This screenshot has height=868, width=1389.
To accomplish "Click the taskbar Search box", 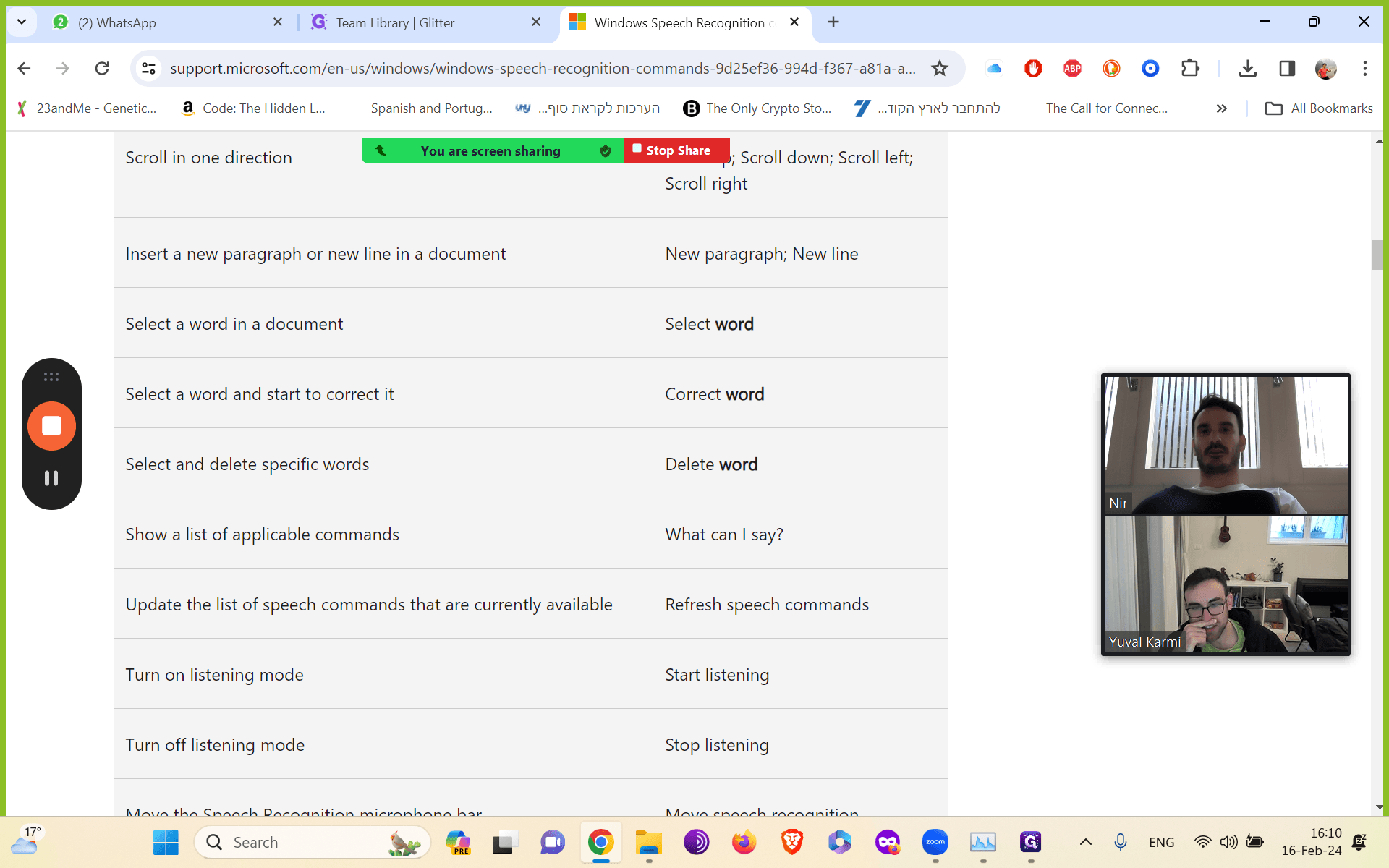I will click(x=313, y=842).
